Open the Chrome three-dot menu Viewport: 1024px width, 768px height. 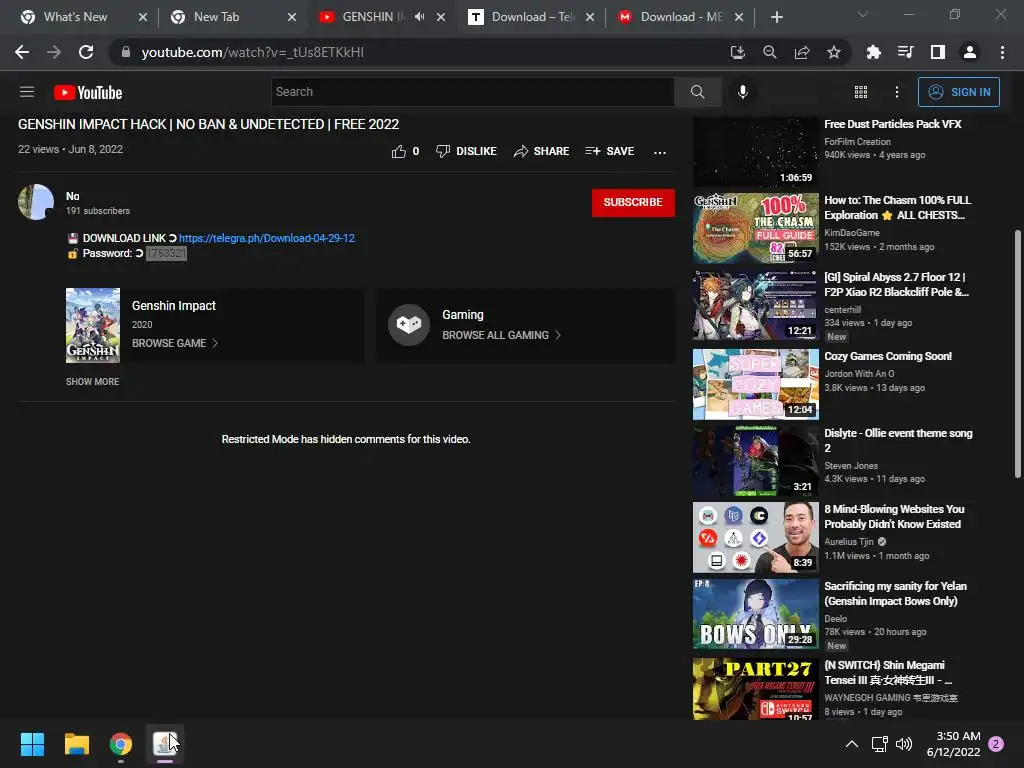1002,52
